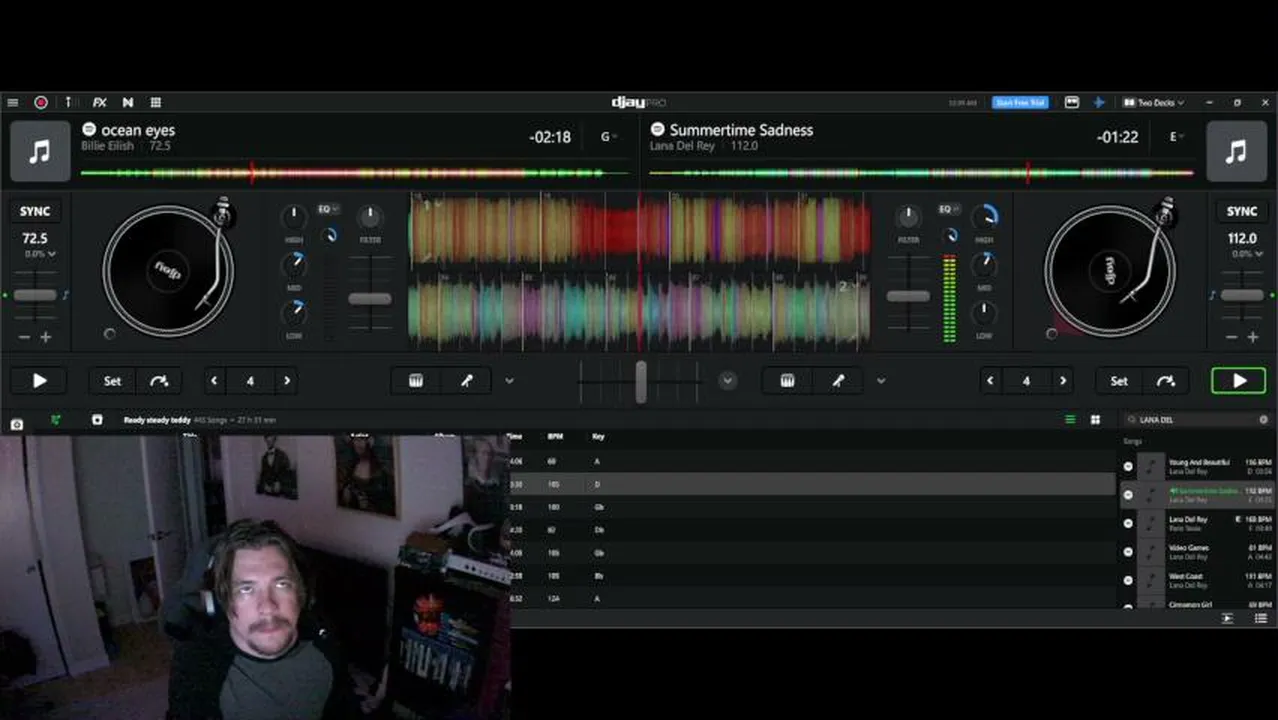Screen dimensions: 1278x720
Task: Click the metronome tap icon in top toolbar
Action: click(69, 102)
